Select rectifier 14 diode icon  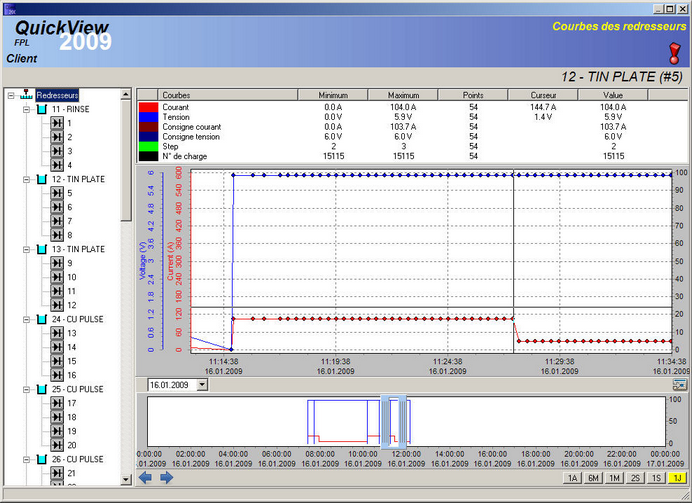click(57, 347)
